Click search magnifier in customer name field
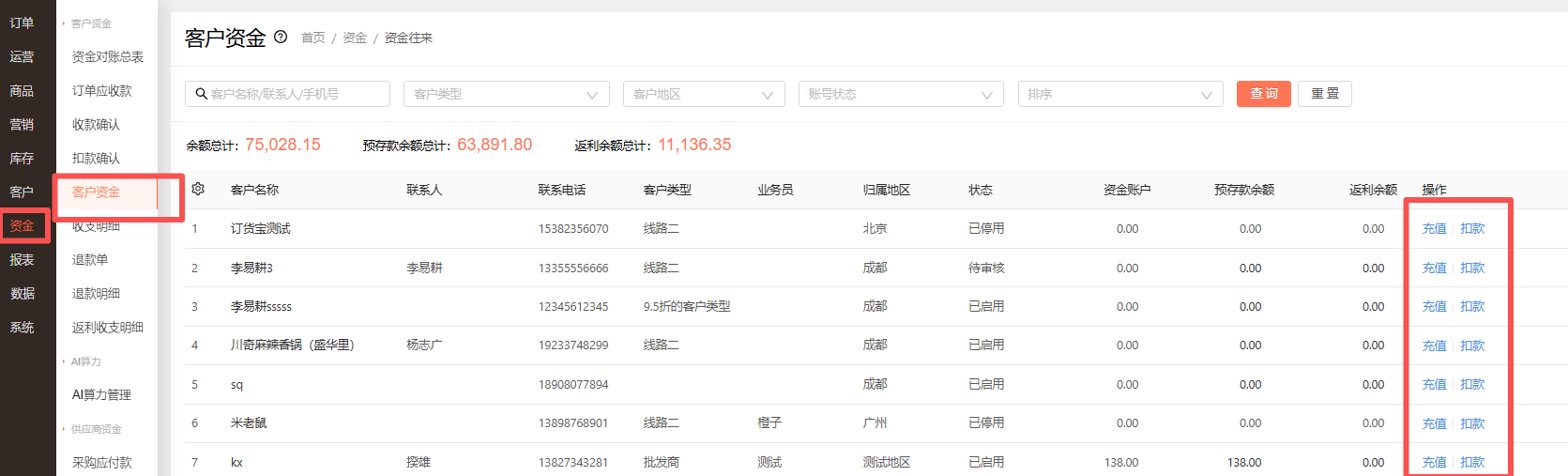1568x476 pixels. pos(201,94)
